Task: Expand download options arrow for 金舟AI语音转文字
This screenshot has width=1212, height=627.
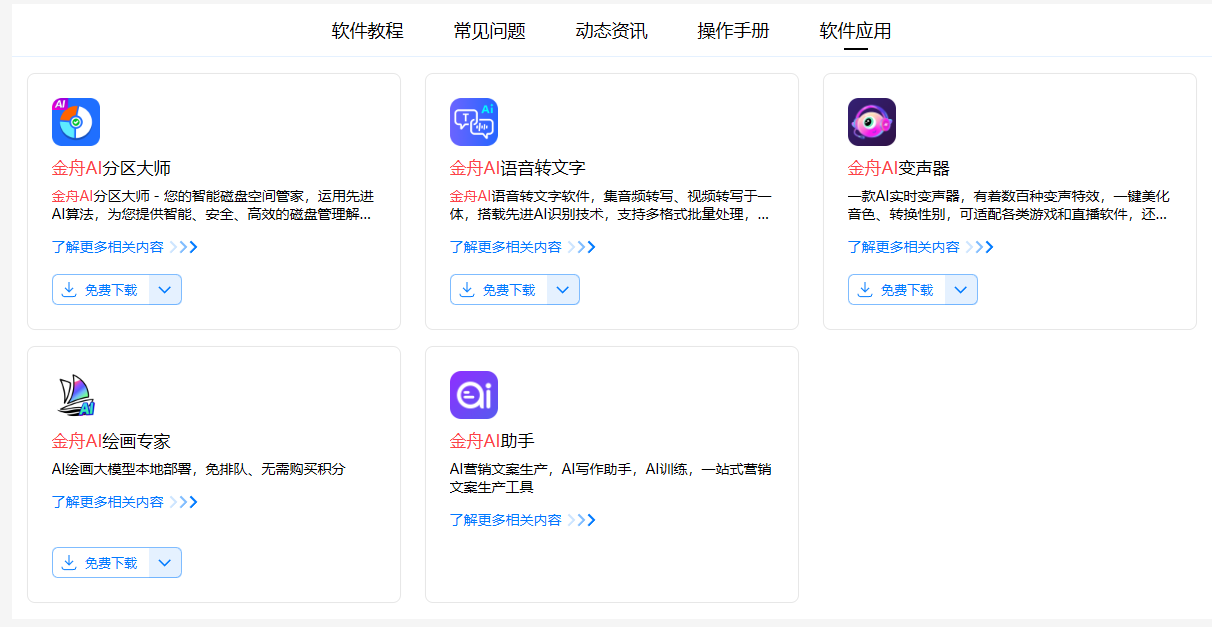Action: point(563,290)
